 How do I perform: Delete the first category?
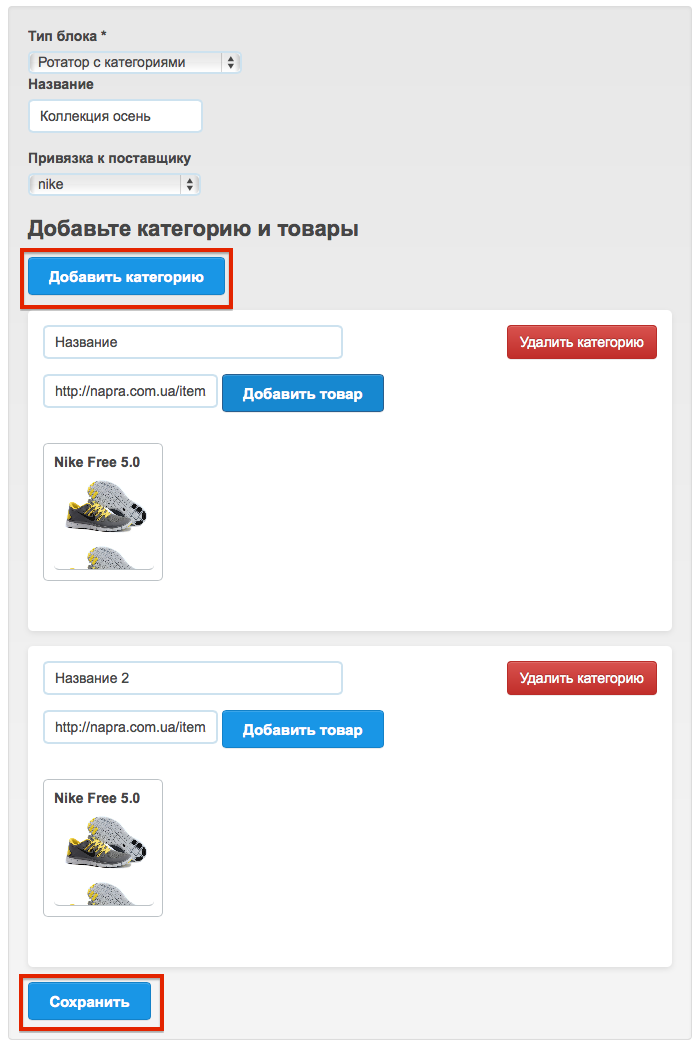582,342
